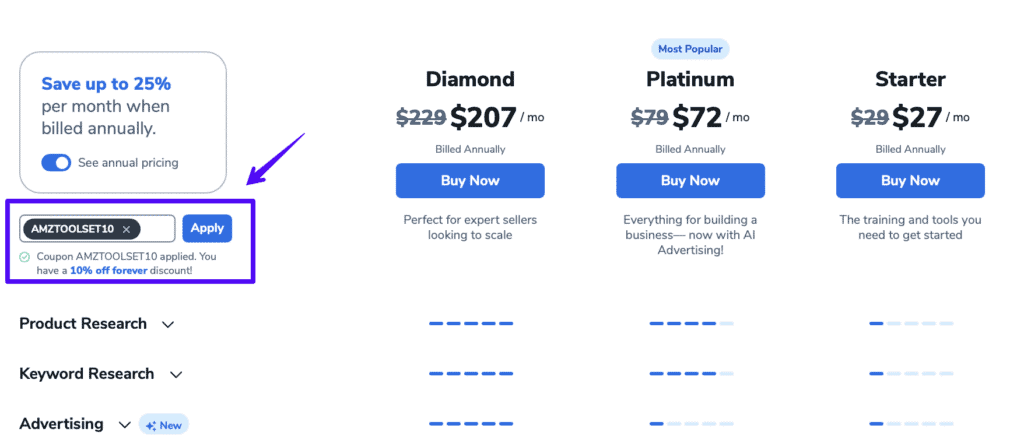Click Diamond's Product Research rating bar
The width and height of the screenshot is (1024, 443).
470,324
